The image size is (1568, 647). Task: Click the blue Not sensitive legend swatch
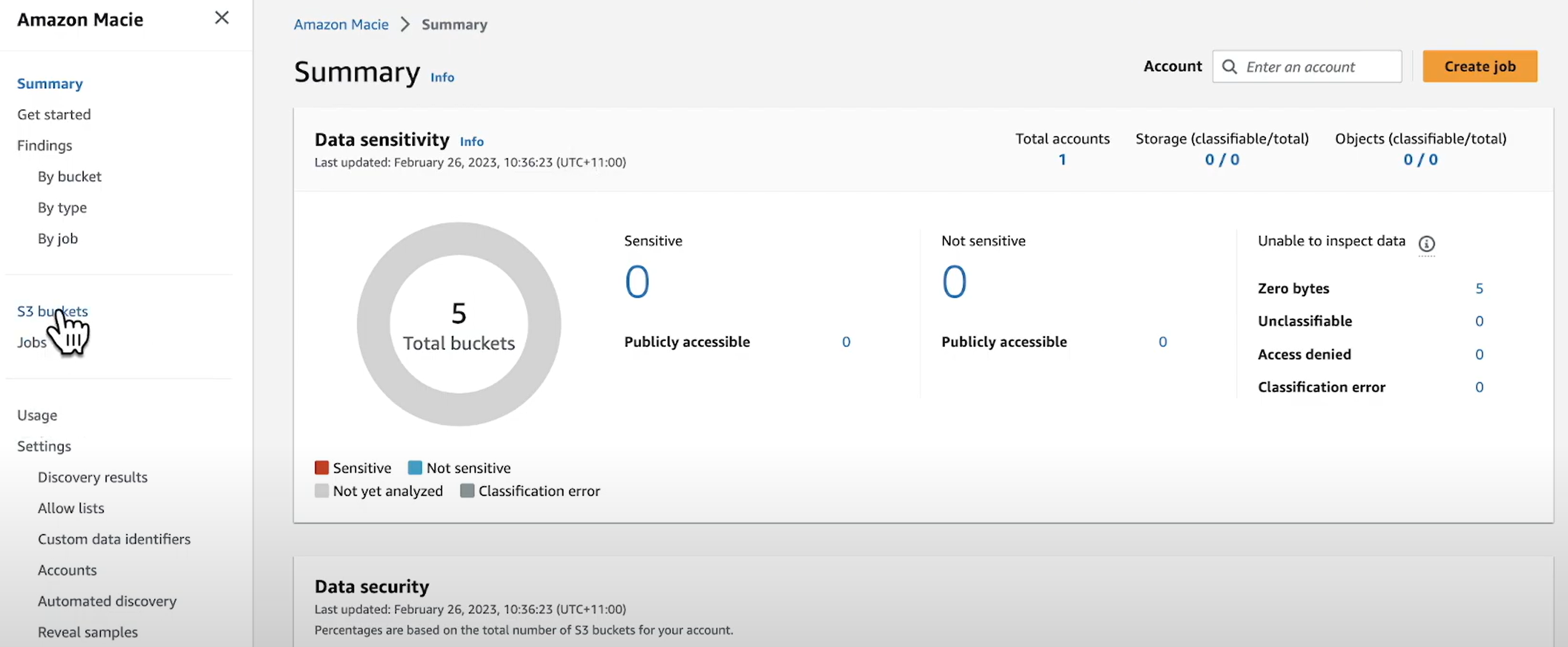point(414,468)
